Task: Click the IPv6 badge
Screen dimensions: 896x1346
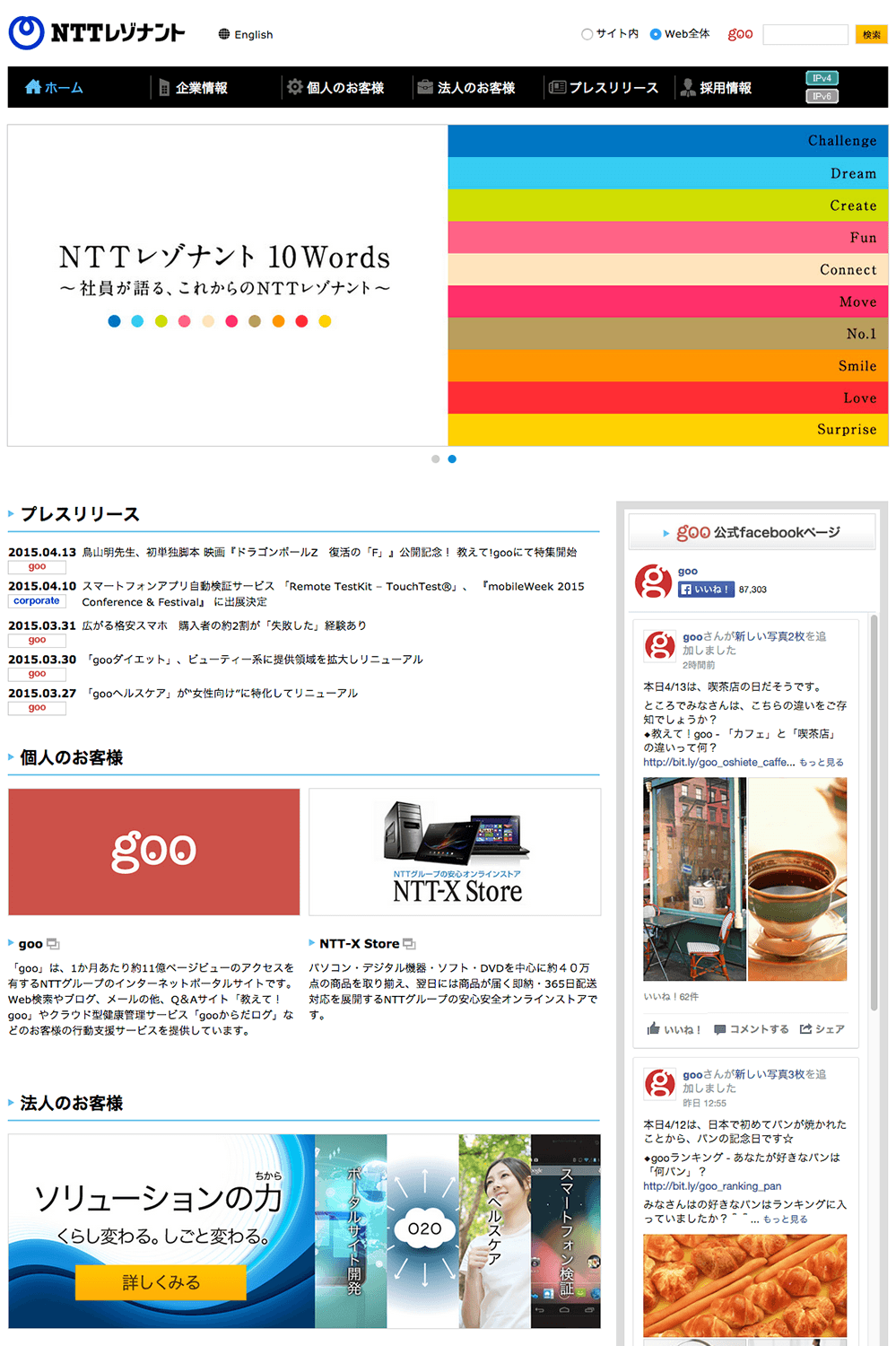Action: point(822,96)
